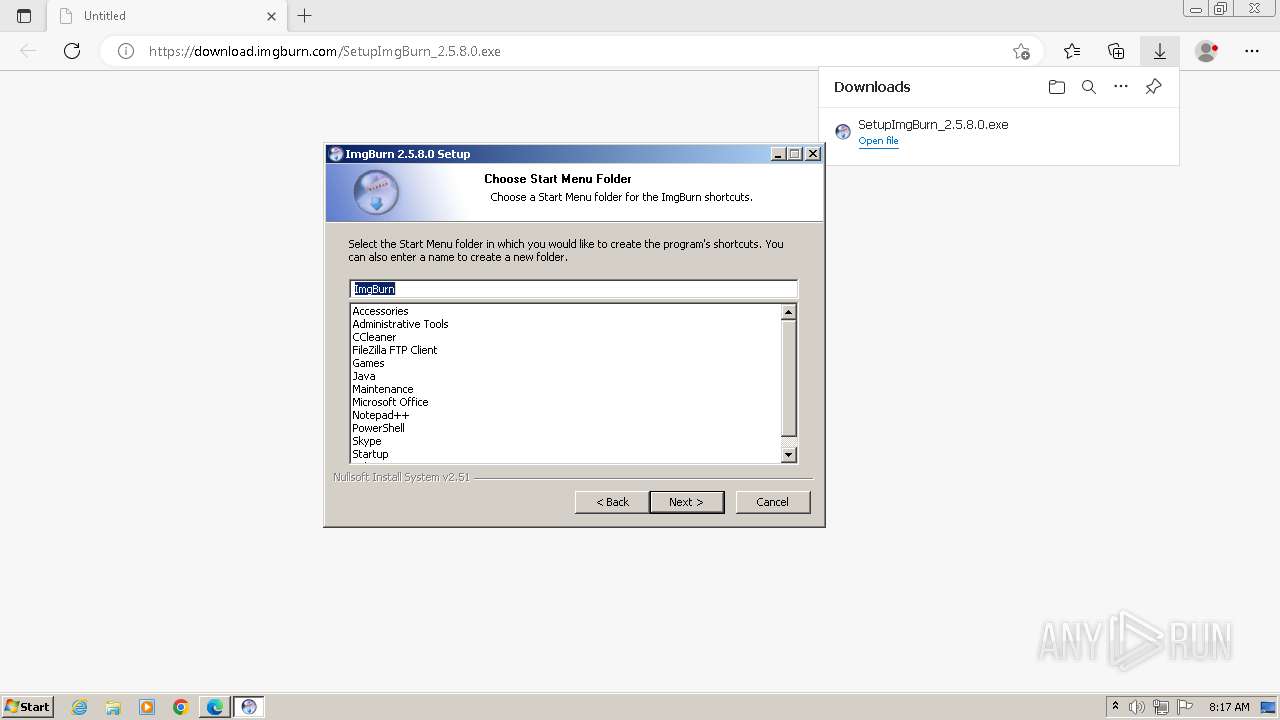Close the Untitled tab
This screenshot has width=1280, height=720.
coord(272,16)
